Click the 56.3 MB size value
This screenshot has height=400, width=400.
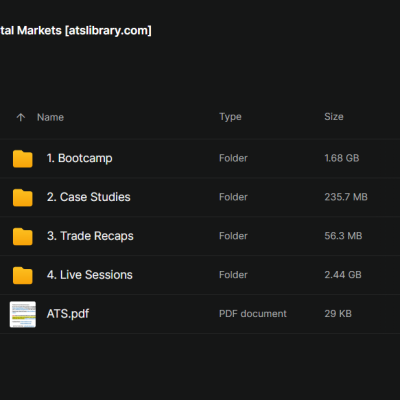(343, 236)
